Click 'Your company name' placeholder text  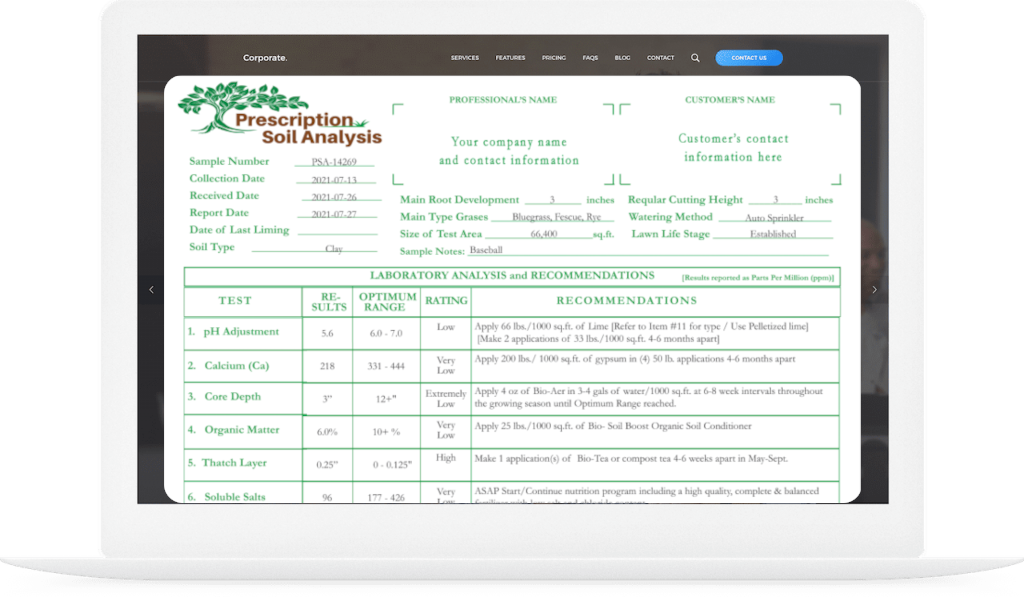coord(509,142)
